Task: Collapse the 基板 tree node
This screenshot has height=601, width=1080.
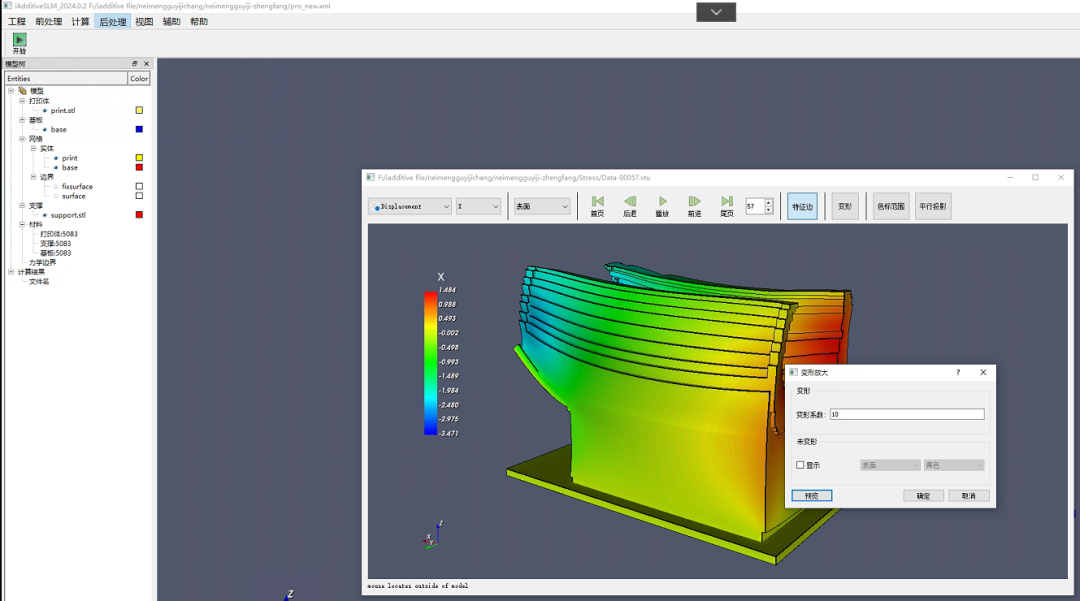Action: point(22,120)
